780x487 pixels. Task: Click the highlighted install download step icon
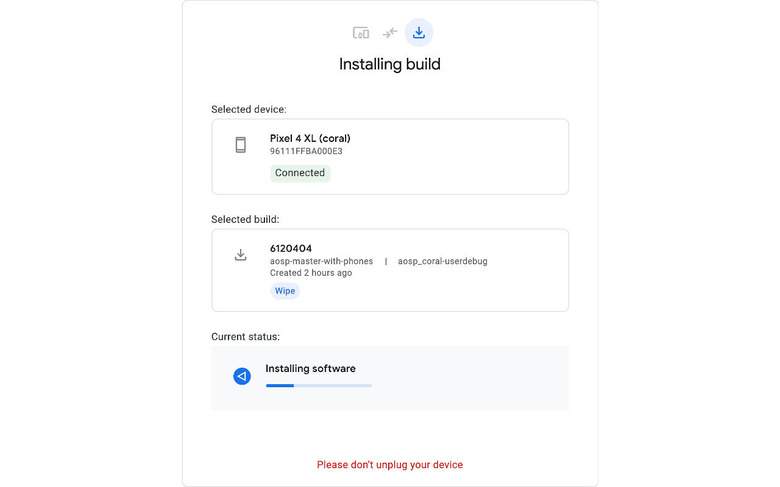[x=419, y=33]
